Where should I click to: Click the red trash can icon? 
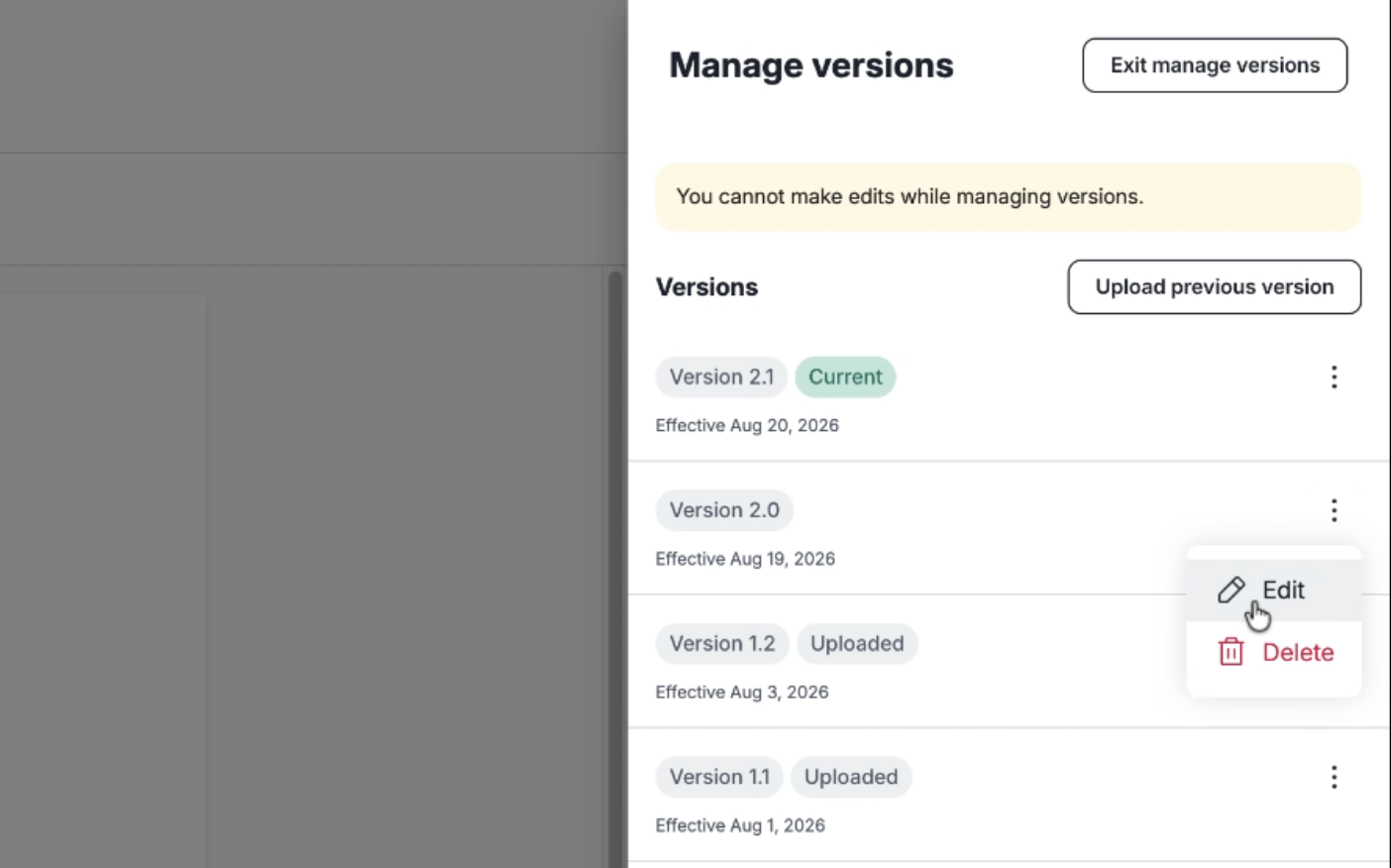coord(1230,652)
